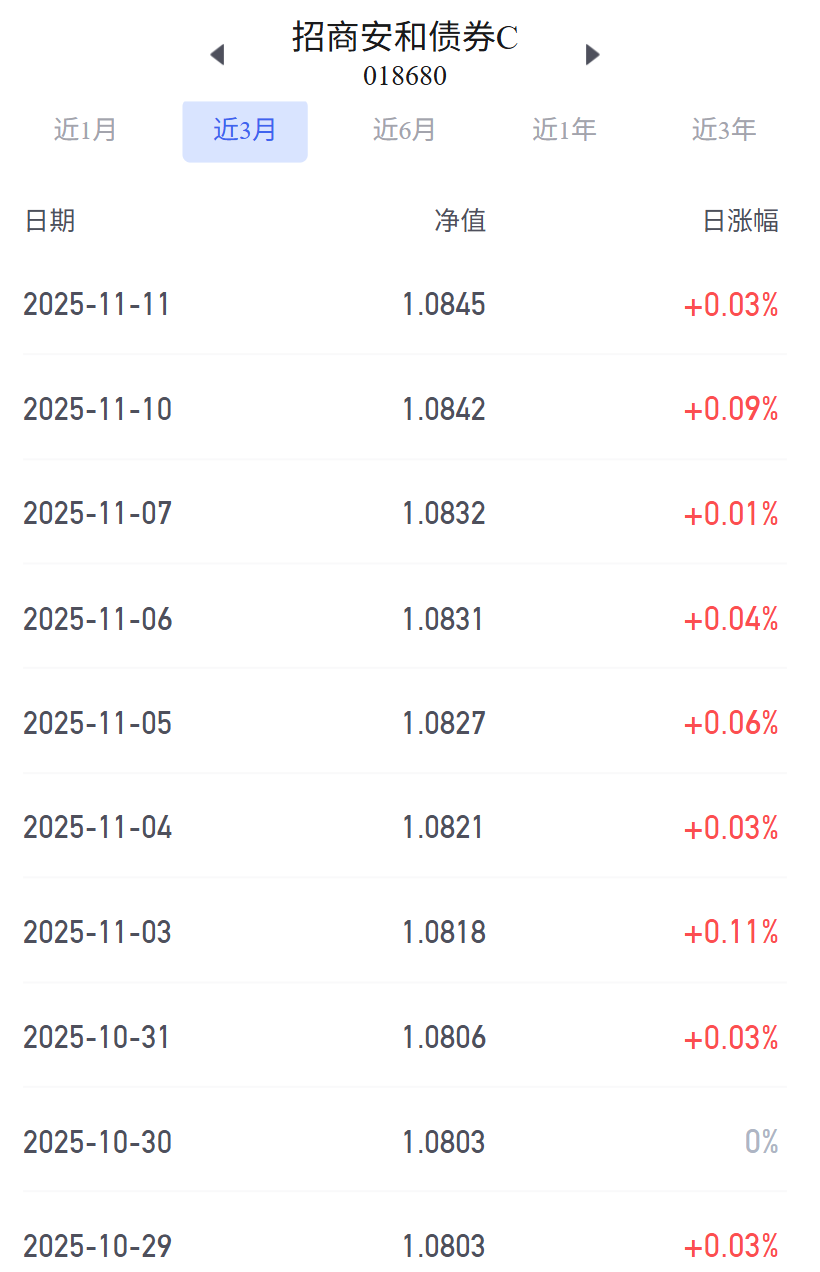Choose the 近3年 tab
The width and height of the screenshot is (820, 1272).
(723, 130)
